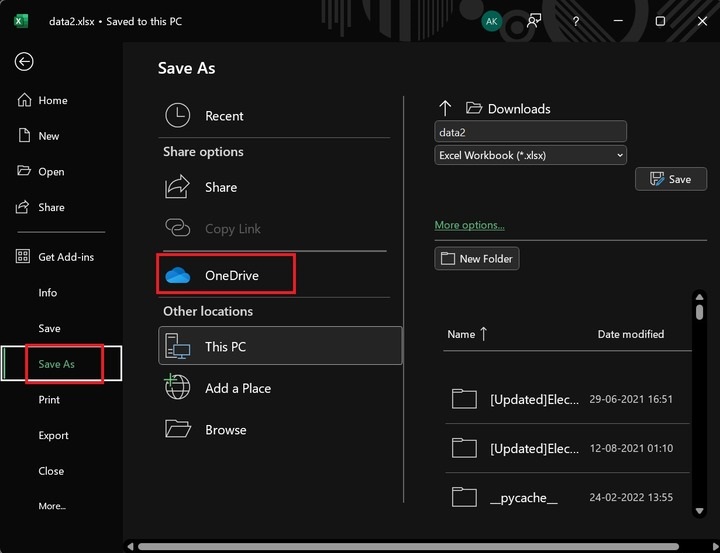
Task: Click the Share arrow icon under Share options
Action: [178, 187]
